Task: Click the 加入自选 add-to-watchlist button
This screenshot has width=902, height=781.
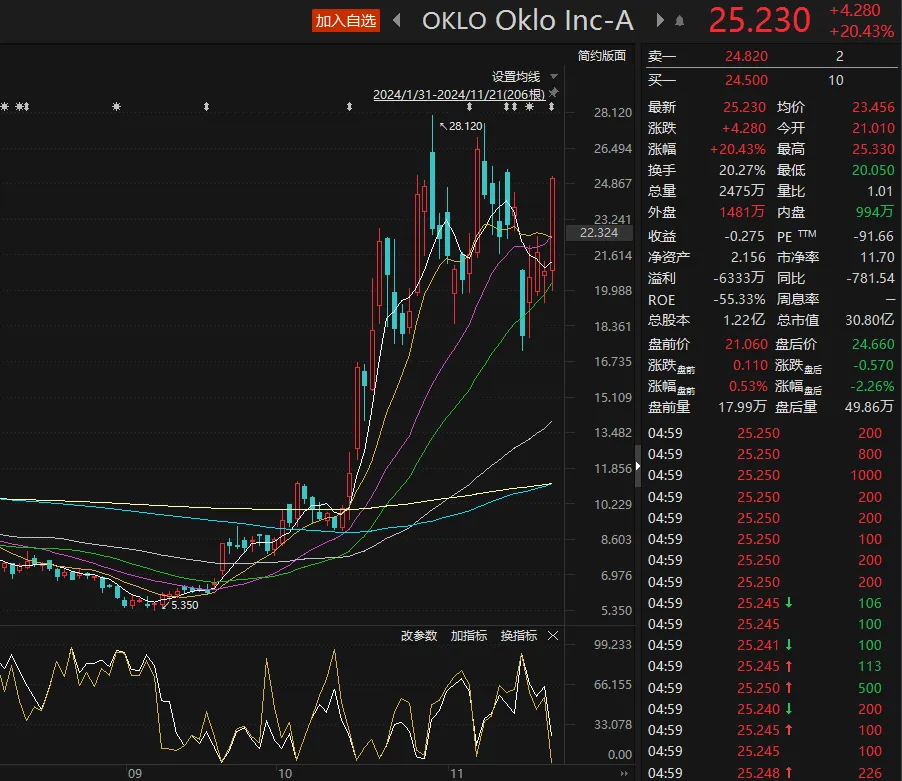Action: tap(346, 21)
